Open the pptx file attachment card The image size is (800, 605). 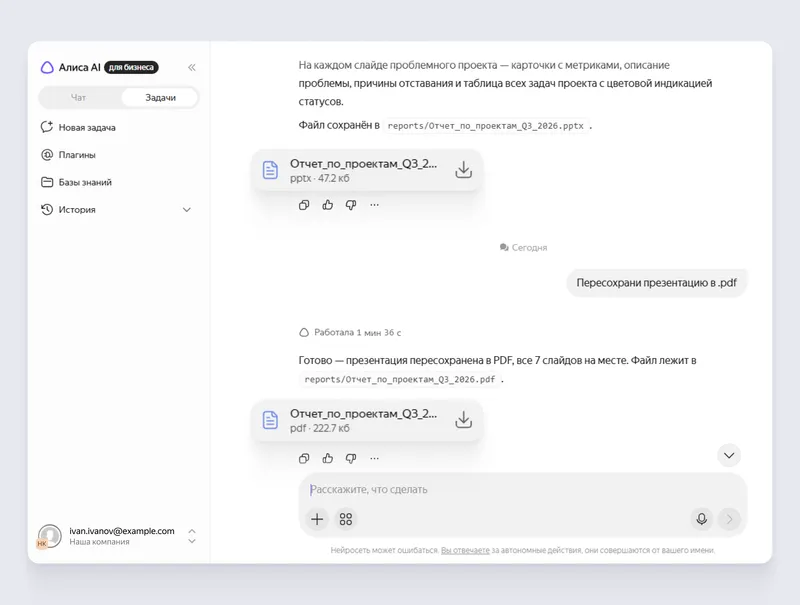pyautogui.click(x=367, y=170)
